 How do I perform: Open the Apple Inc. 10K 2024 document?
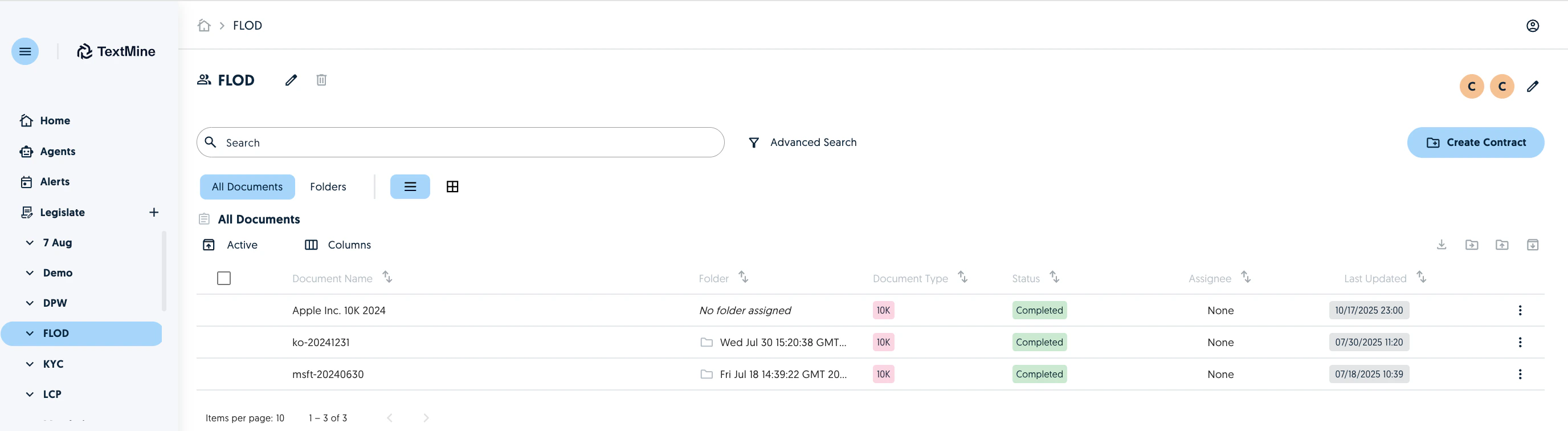339,311
